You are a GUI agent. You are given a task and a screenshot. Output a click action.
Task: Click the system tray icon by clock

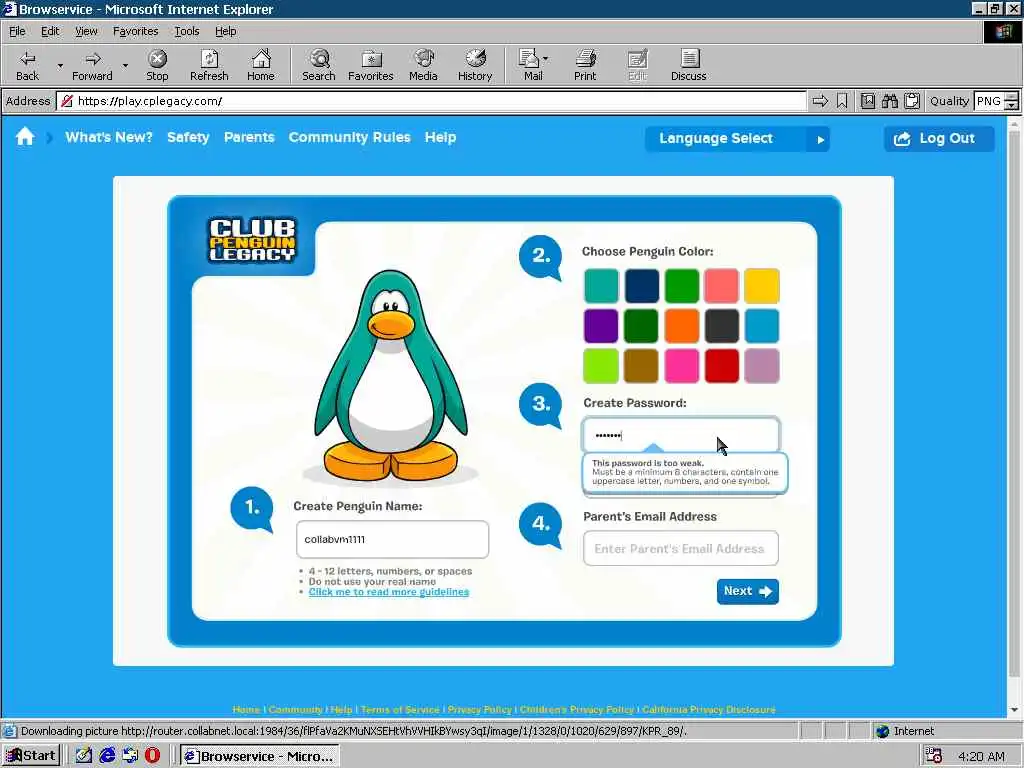coord(934,756)
